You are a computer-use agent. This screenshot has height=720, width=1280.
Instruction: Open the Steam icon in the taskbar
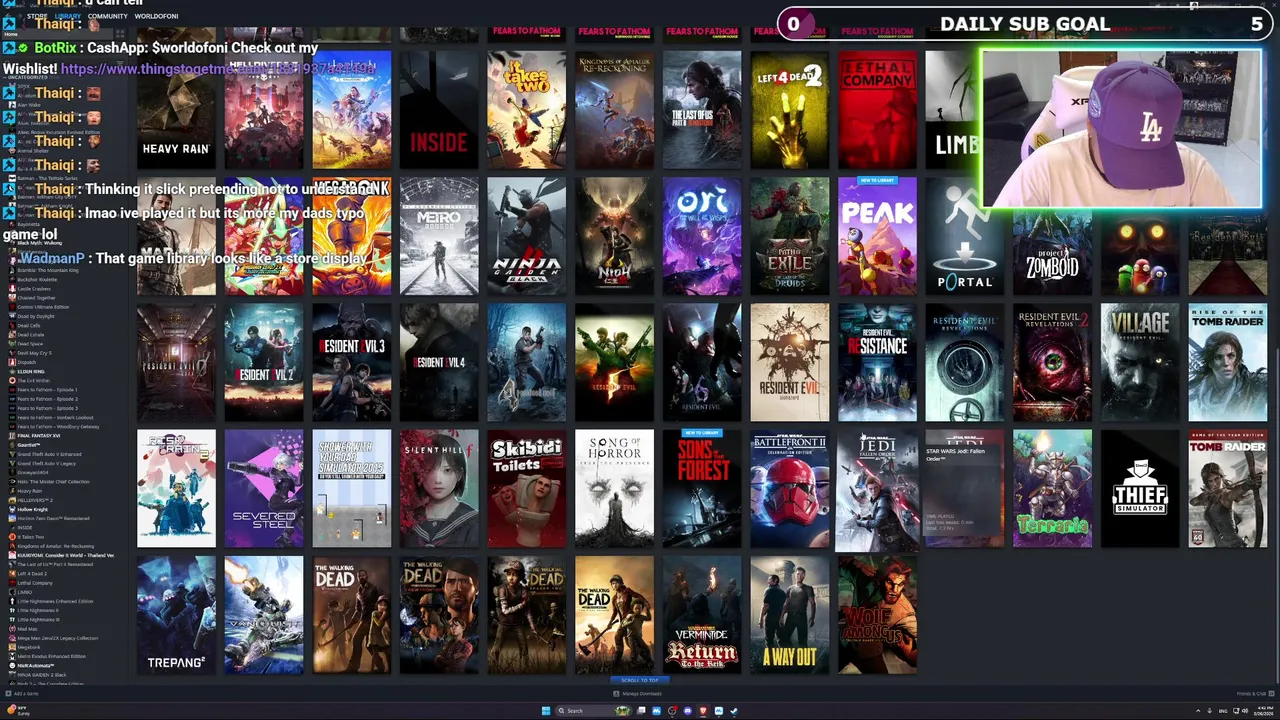tap(734, 711)
